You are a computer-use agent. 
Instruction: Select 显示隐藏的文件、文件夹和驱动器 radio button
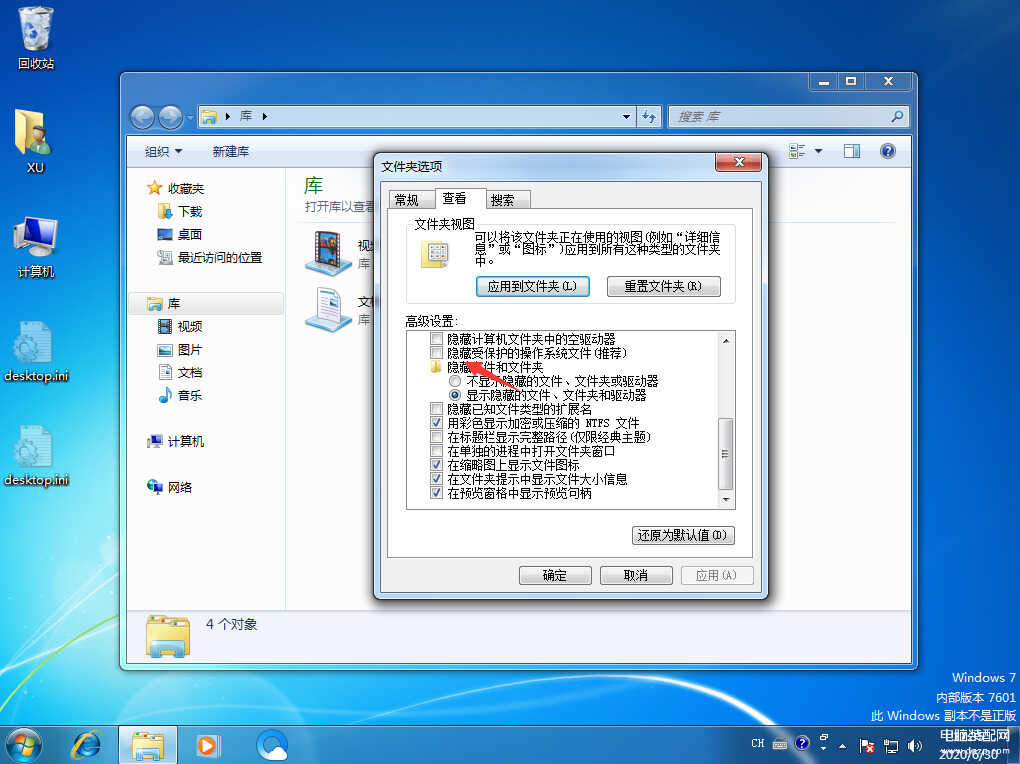pos(455,396)
